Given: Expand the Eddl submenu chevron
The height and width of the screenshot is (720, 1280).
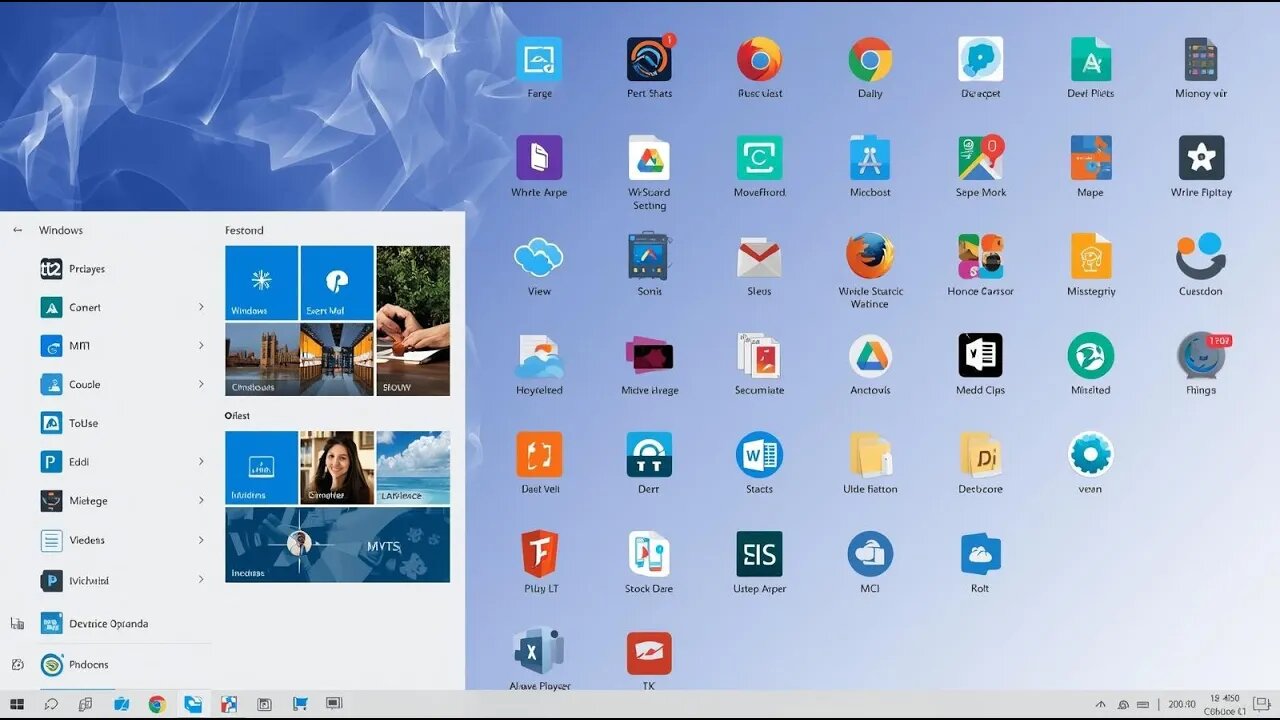Looking at the screenshot, I should coord(201,462).
